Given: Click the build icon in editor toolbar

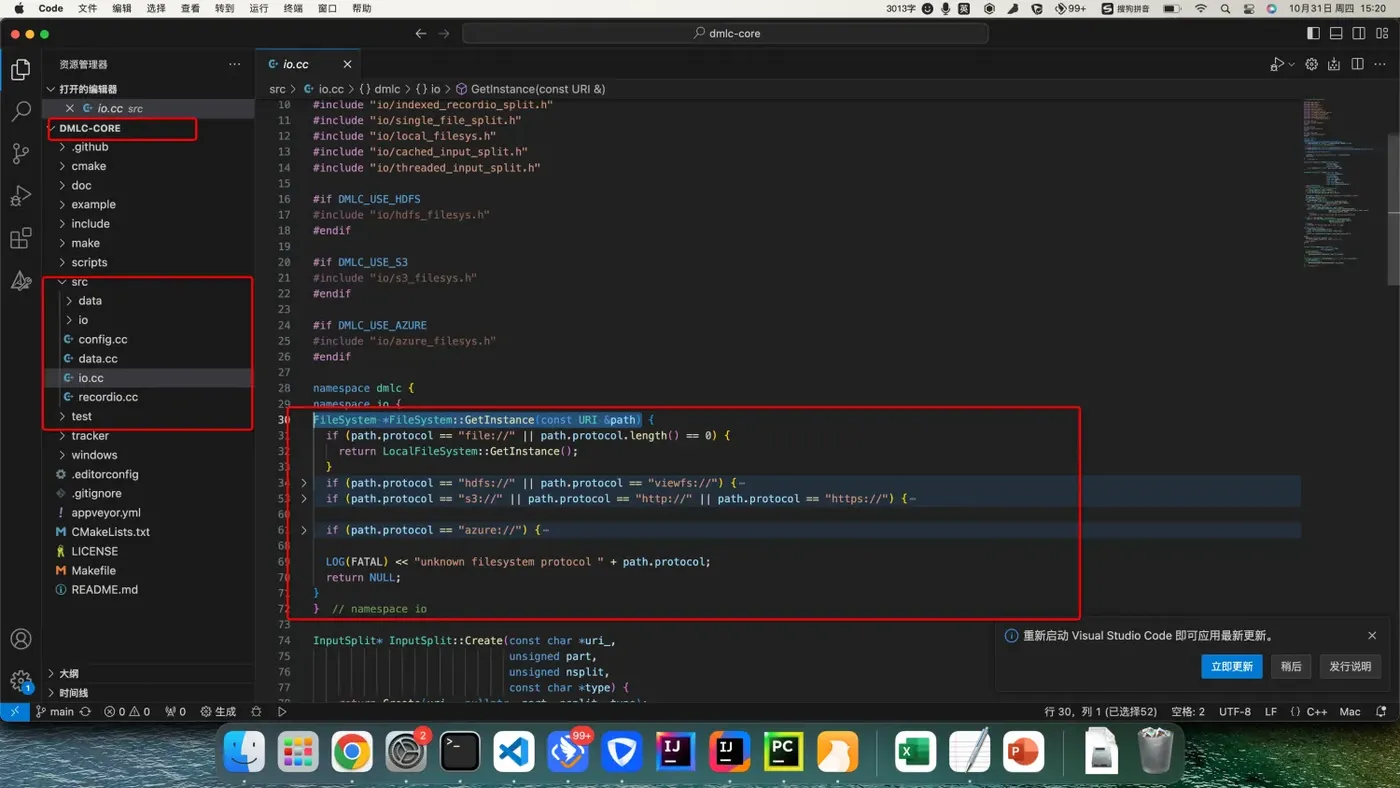Looking at the screenshot, I should [1334, 64].
